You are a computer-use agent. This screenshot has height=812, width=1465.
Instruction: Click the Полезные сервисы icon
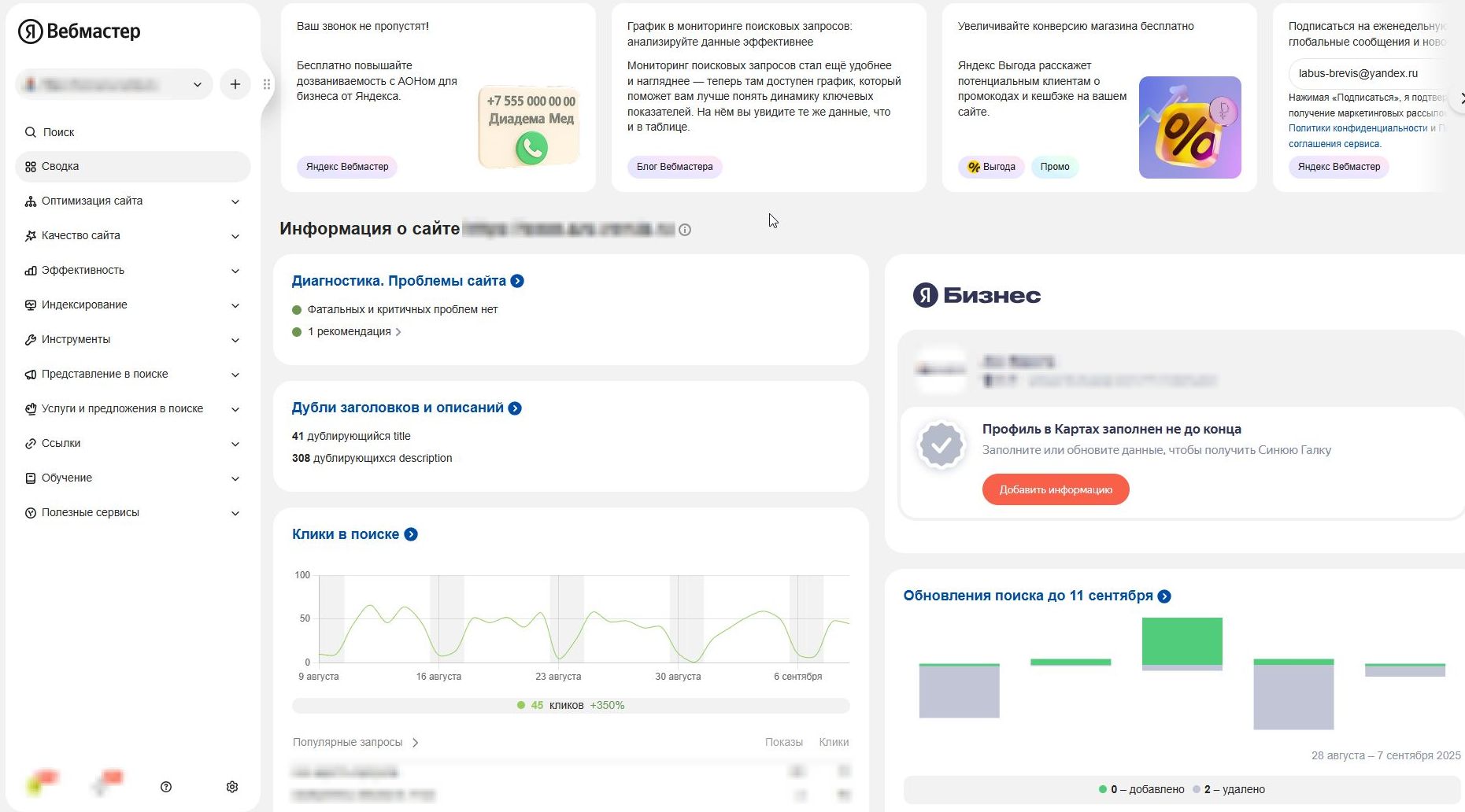click(x=31, y=513)
